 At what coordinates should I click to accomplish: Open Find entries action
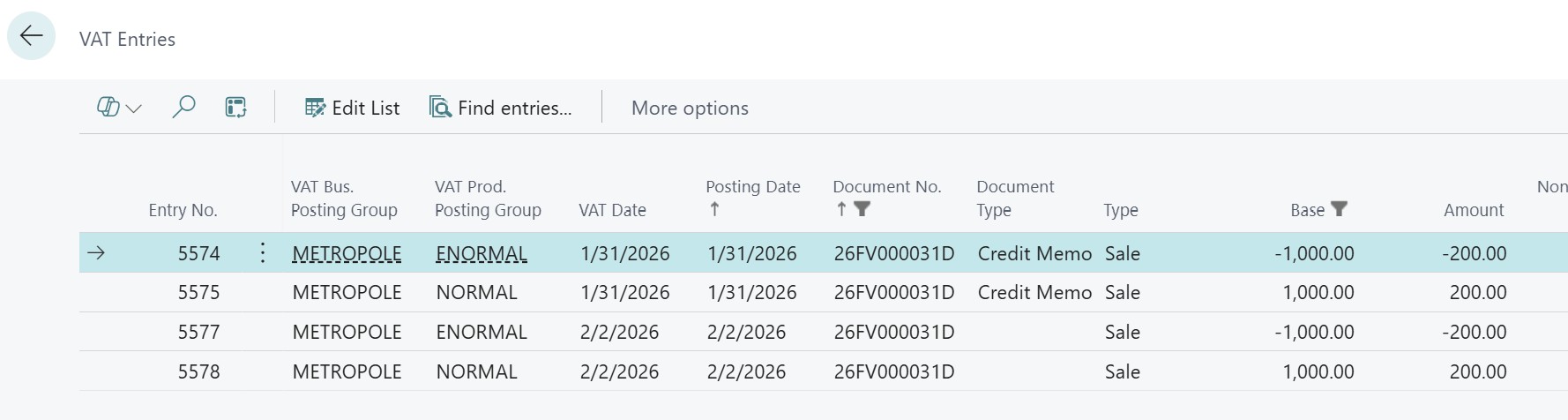click(500, 108)
